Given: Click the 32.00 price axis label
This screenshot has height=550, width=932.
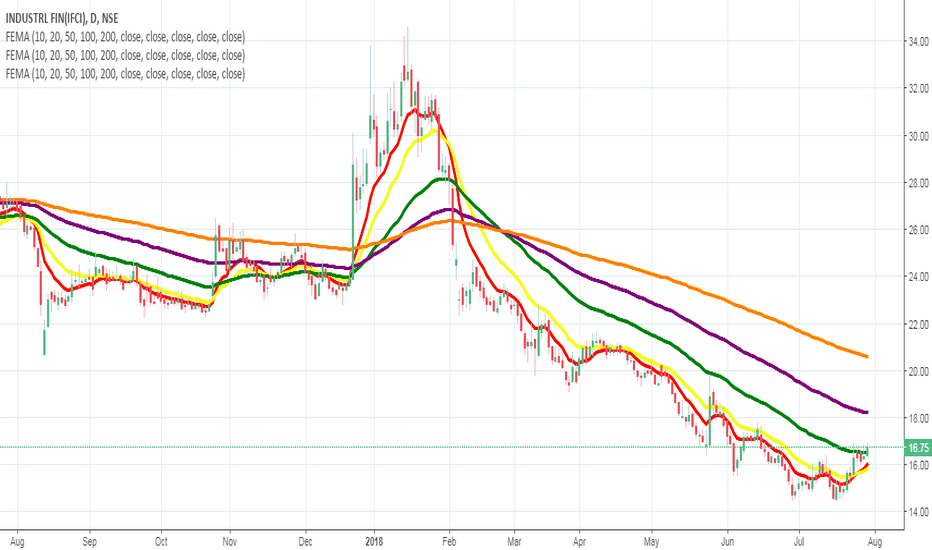Looking at the screenshot, I should click(x=918, y=89).
